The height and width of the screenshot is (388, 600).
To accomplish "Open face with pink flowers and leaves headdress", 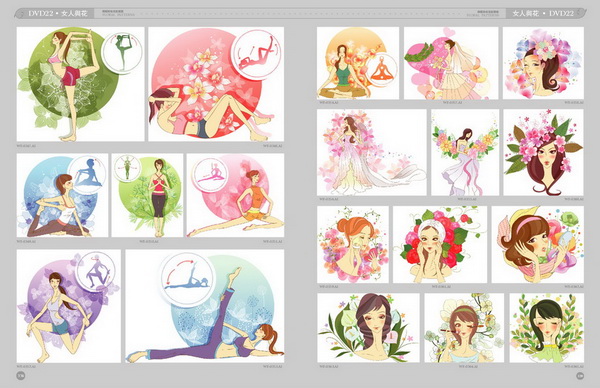I will pyautogui.click(x=544, y=152).
